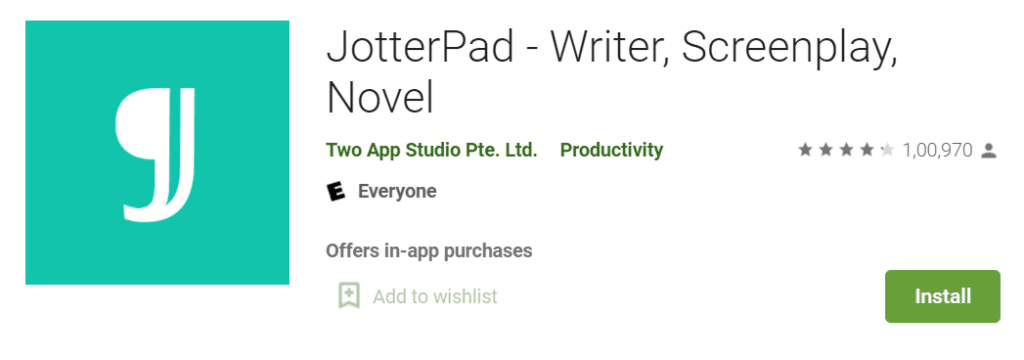Click the second rating star
1024x360 pixels.
pos(825,150)
